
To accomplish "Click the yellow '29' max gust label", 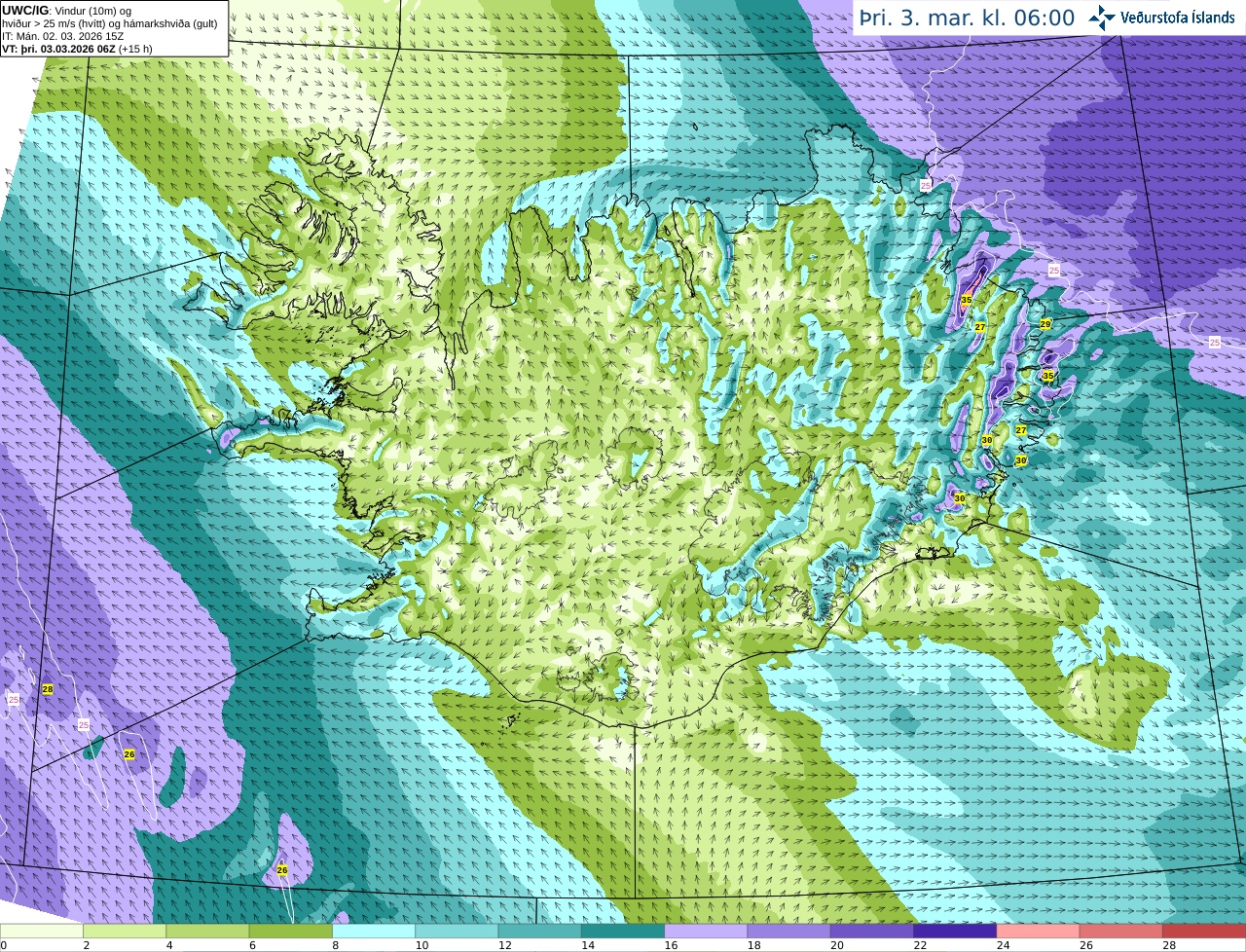I will (1045, 324).
